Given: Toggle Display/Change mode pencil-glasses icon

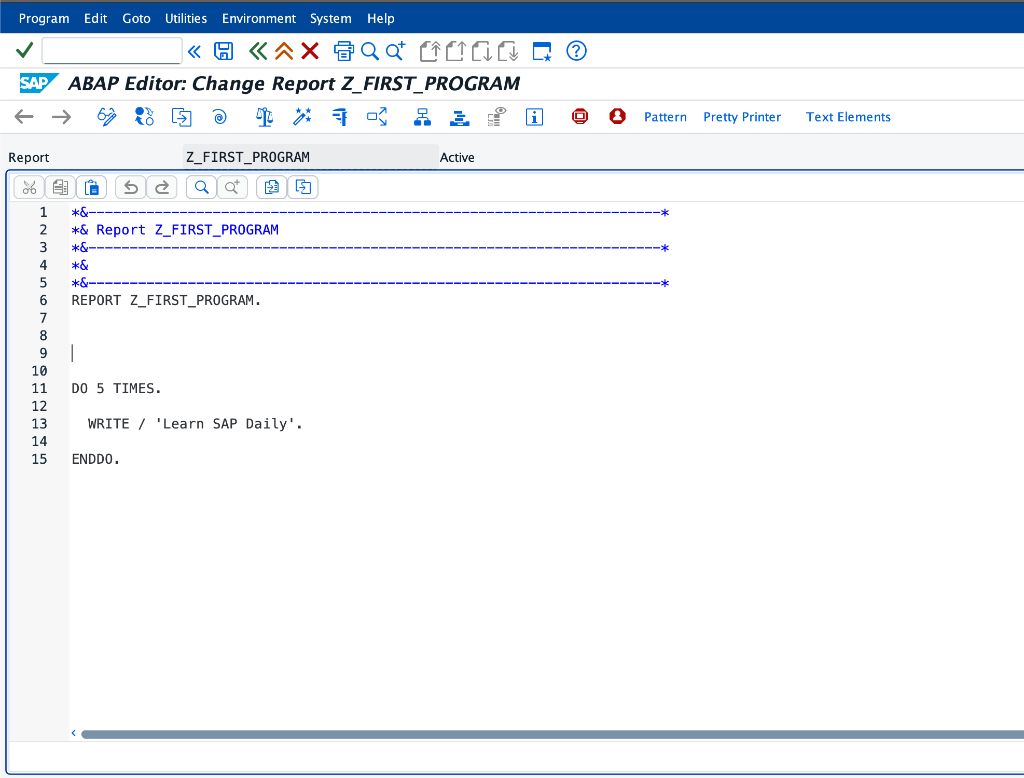Looking at the screenshot, I should [x=106, y=117].
